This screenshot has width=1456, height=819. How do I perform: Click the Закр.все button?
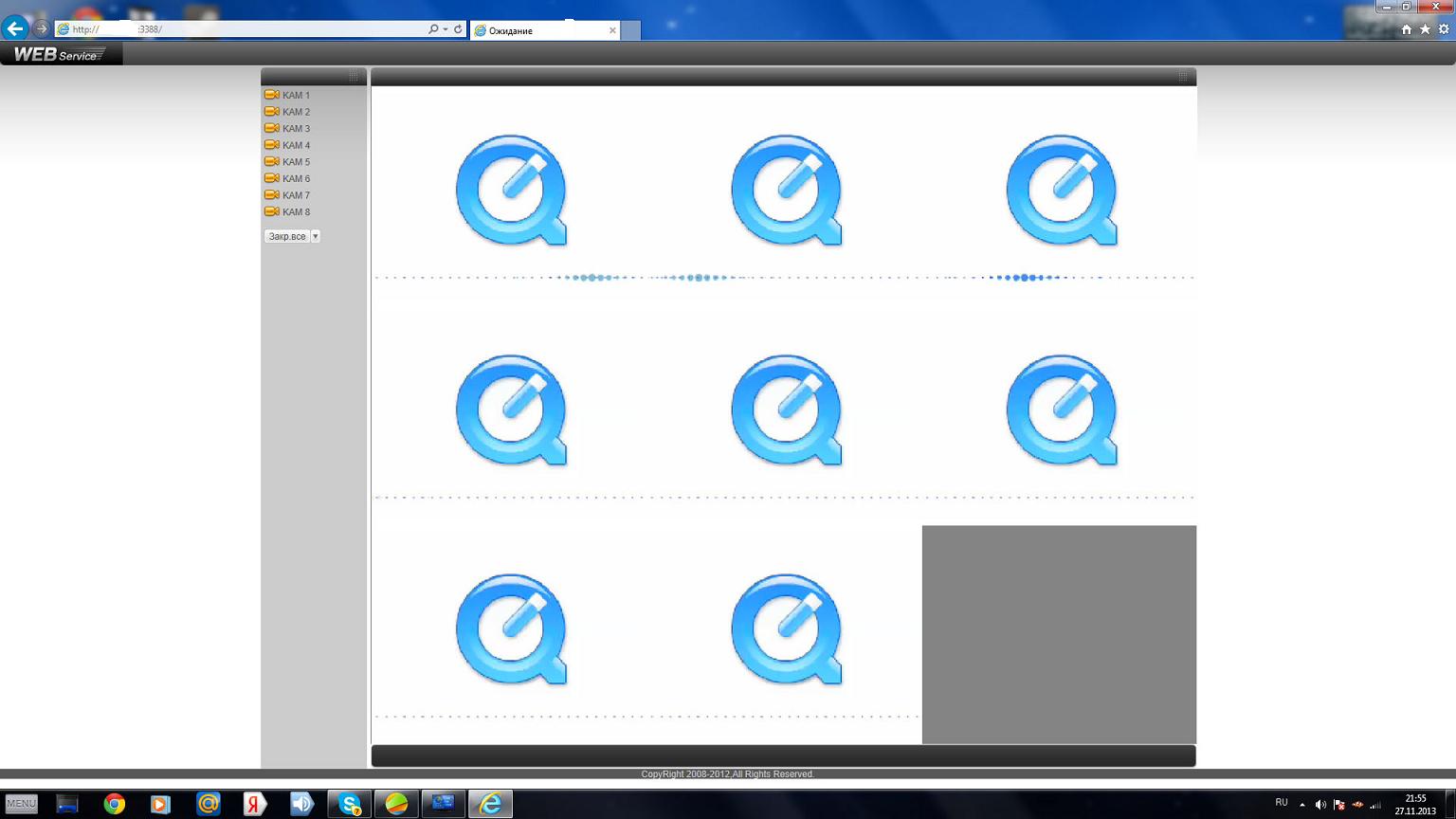coord(287,236)
